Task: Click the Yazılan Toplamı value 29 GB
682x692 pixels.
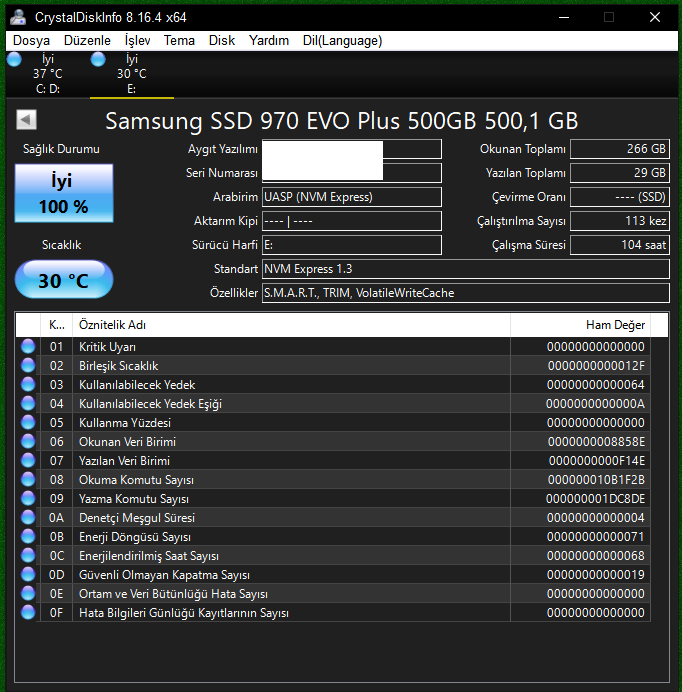Action: 620,173
